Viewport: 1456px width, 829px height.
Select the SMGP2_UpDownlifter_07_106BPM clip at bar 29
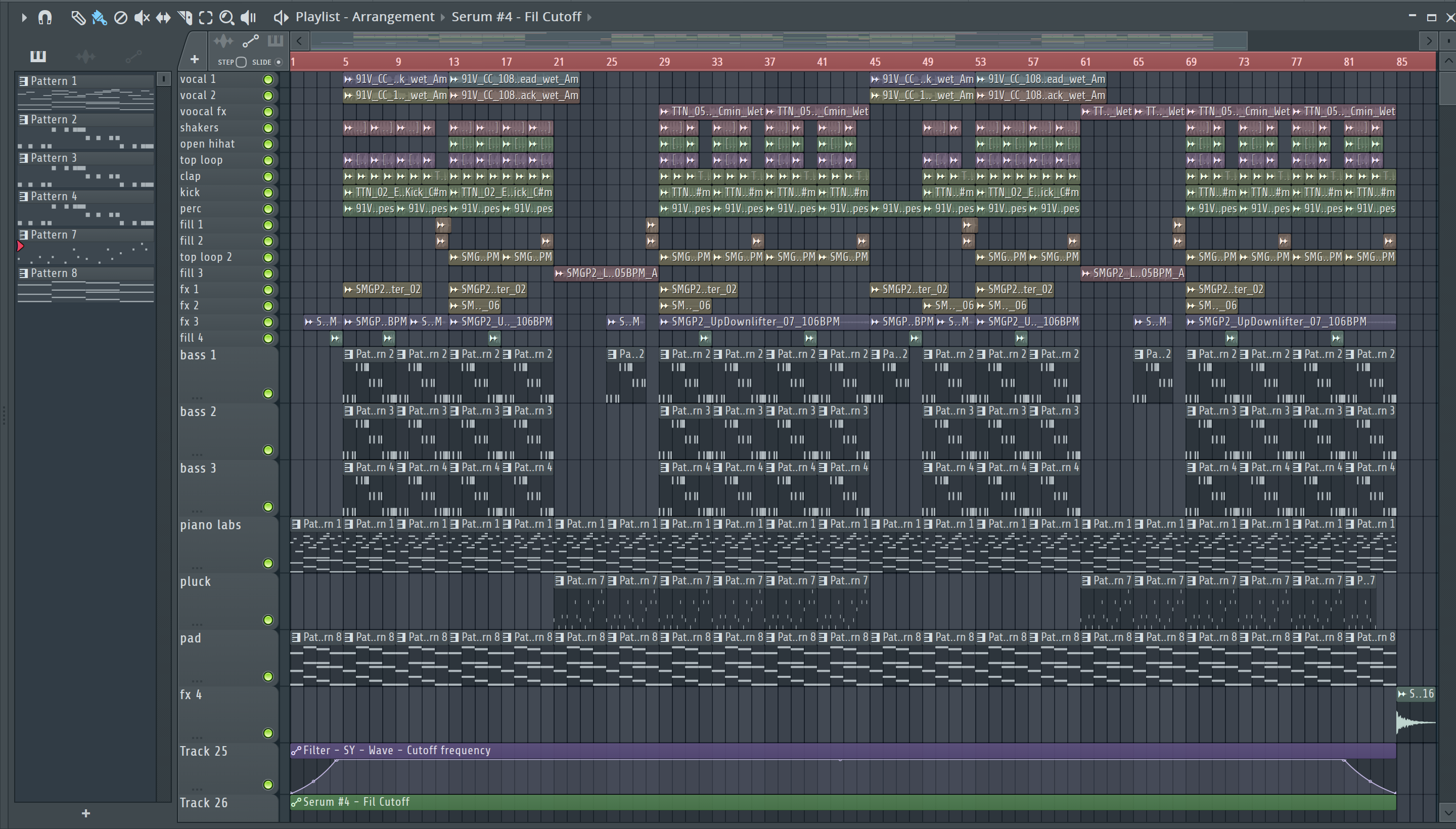764,321
